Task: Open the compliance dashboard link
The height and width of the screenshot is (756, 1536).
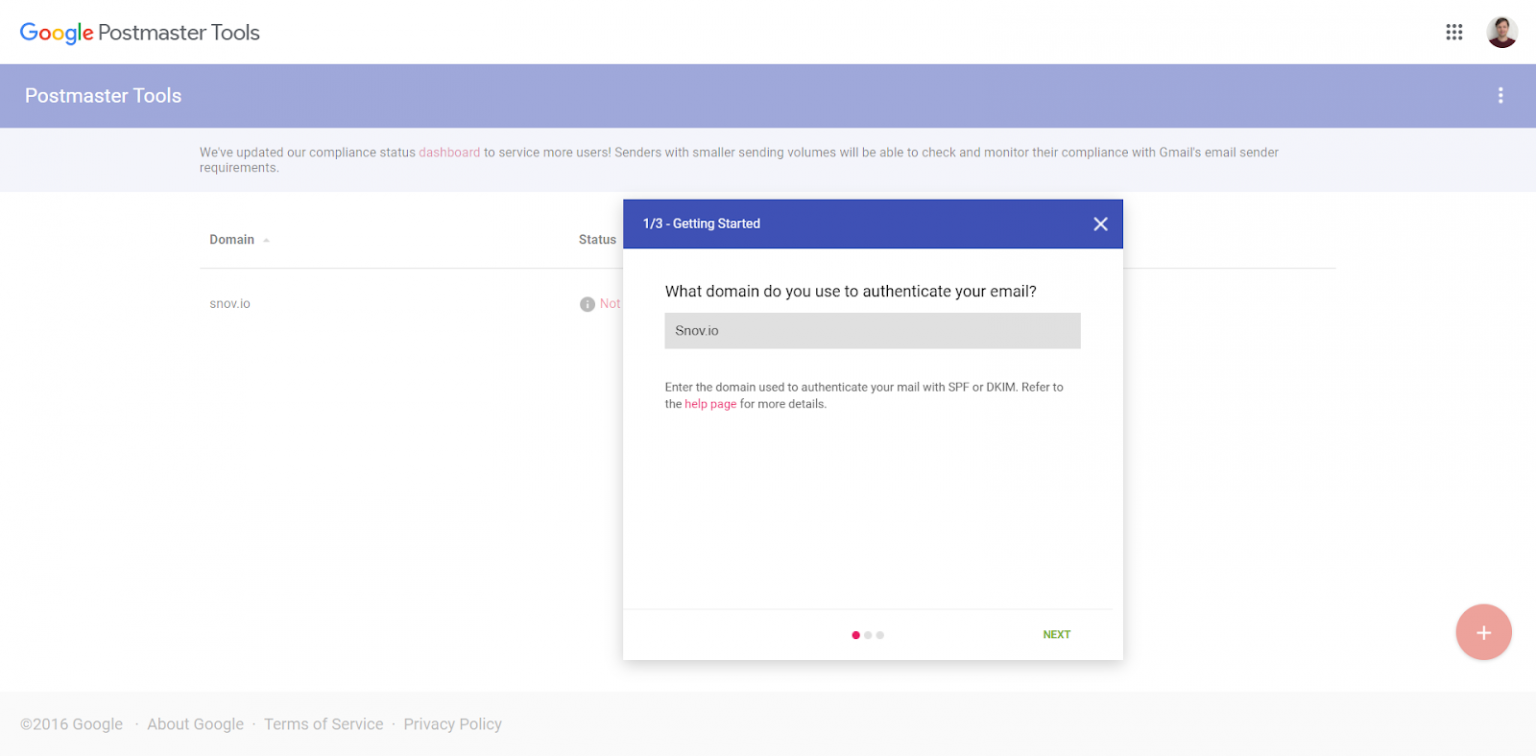Action: [x=449, y=153]
